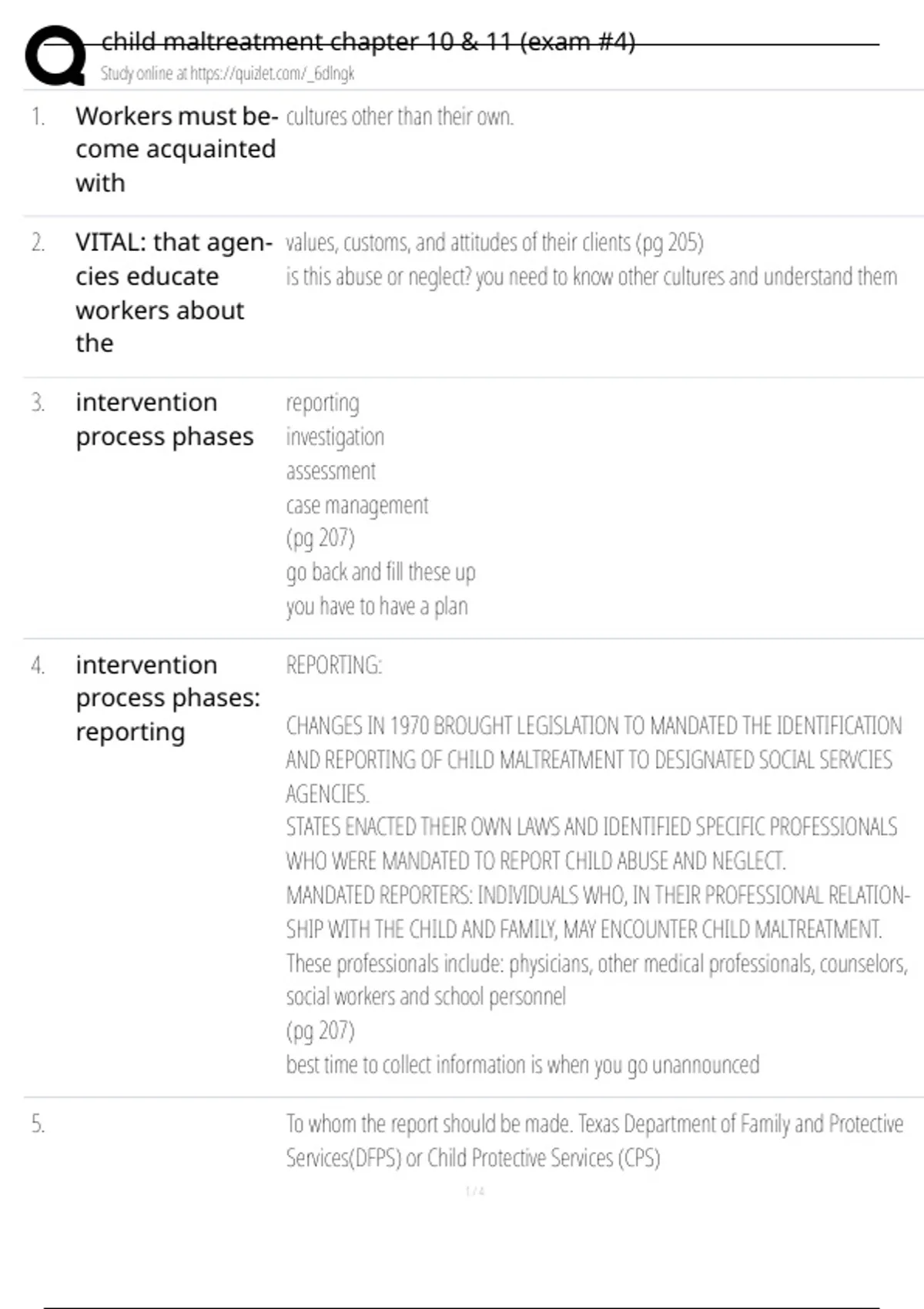Click 'best time to collect information' line
924x1309 pixels.
(x=522, y=1065)
